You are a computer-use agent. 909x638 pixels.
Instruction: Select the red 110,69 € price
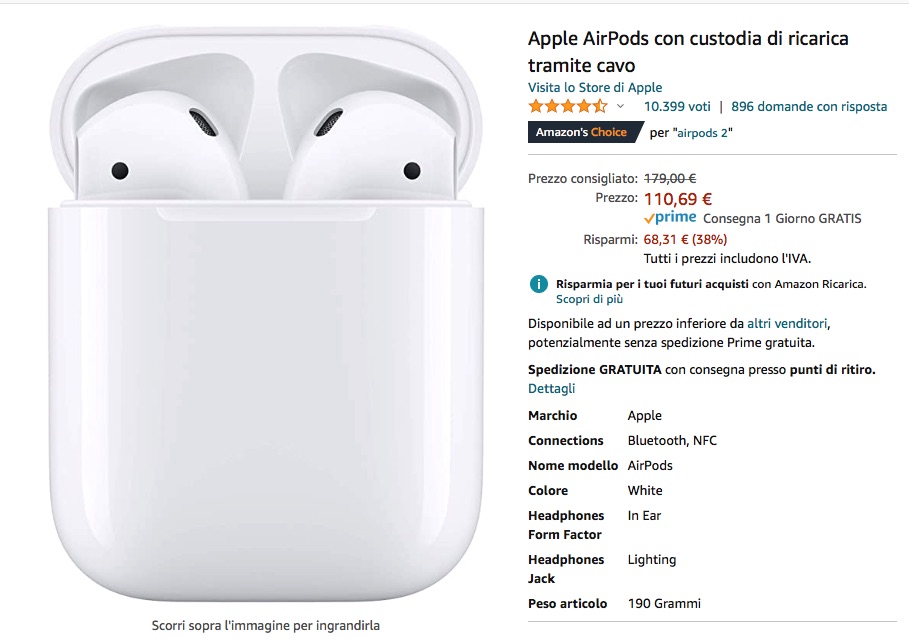(678, 198)
